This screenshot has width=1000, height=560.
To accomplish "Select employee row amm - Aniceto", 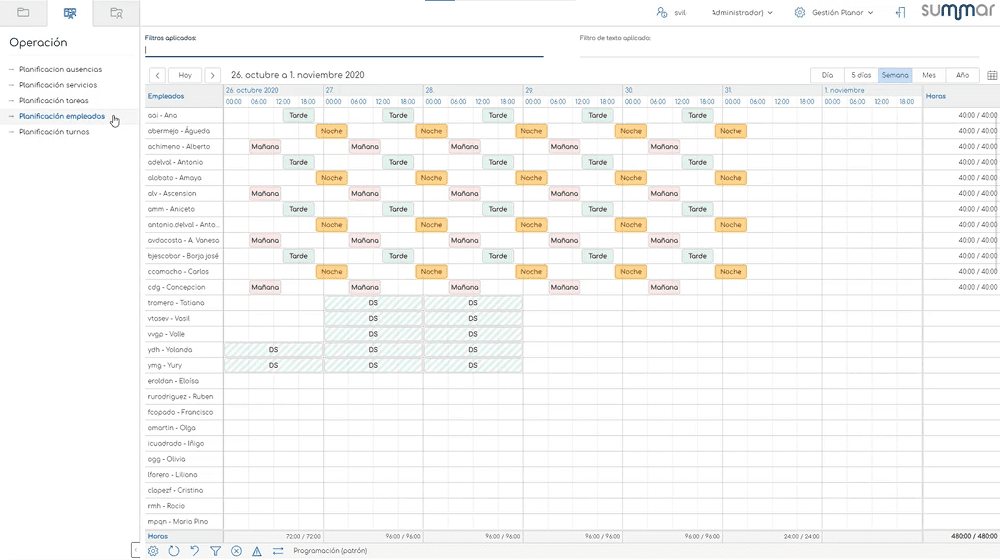I will (184, 209).
